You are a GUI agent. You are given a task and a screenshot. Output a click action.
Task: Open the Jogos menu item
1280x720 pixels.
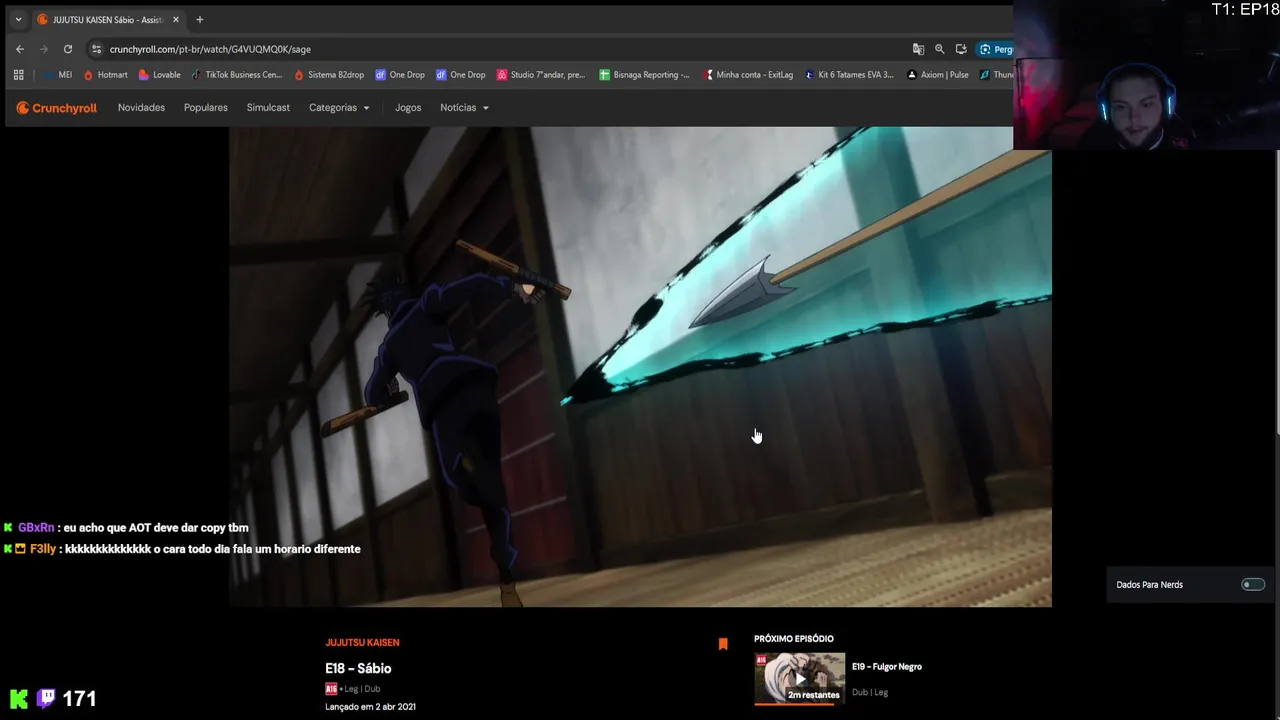(408, 108)
